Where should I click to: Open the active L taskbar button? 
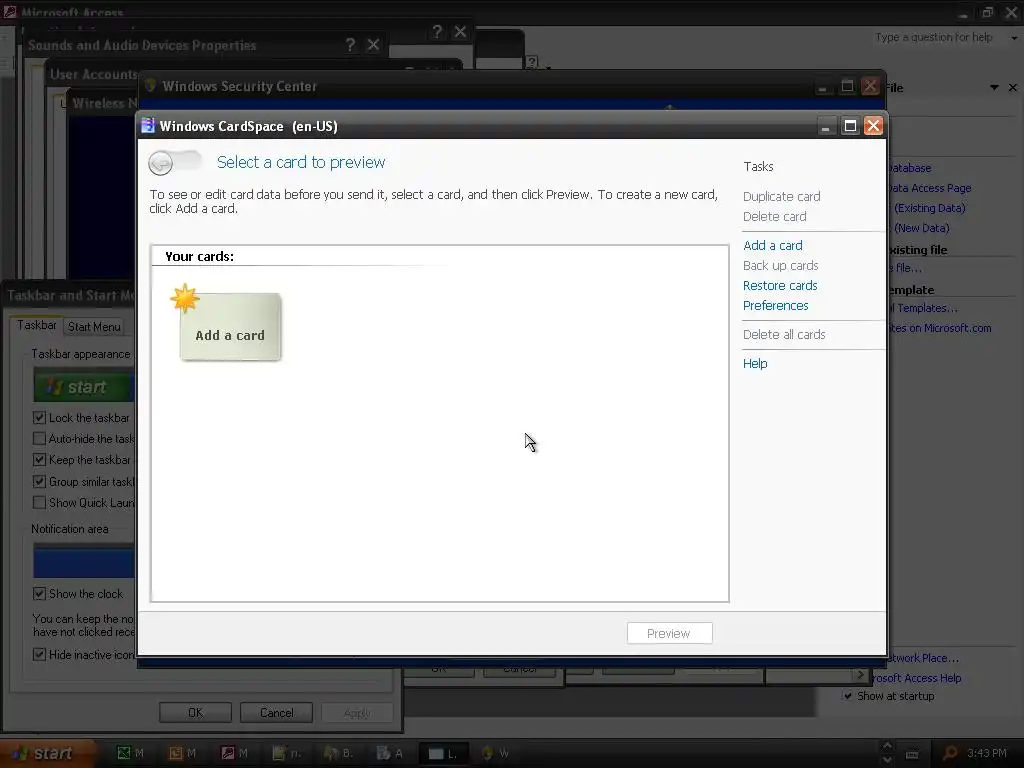[443, 753]
